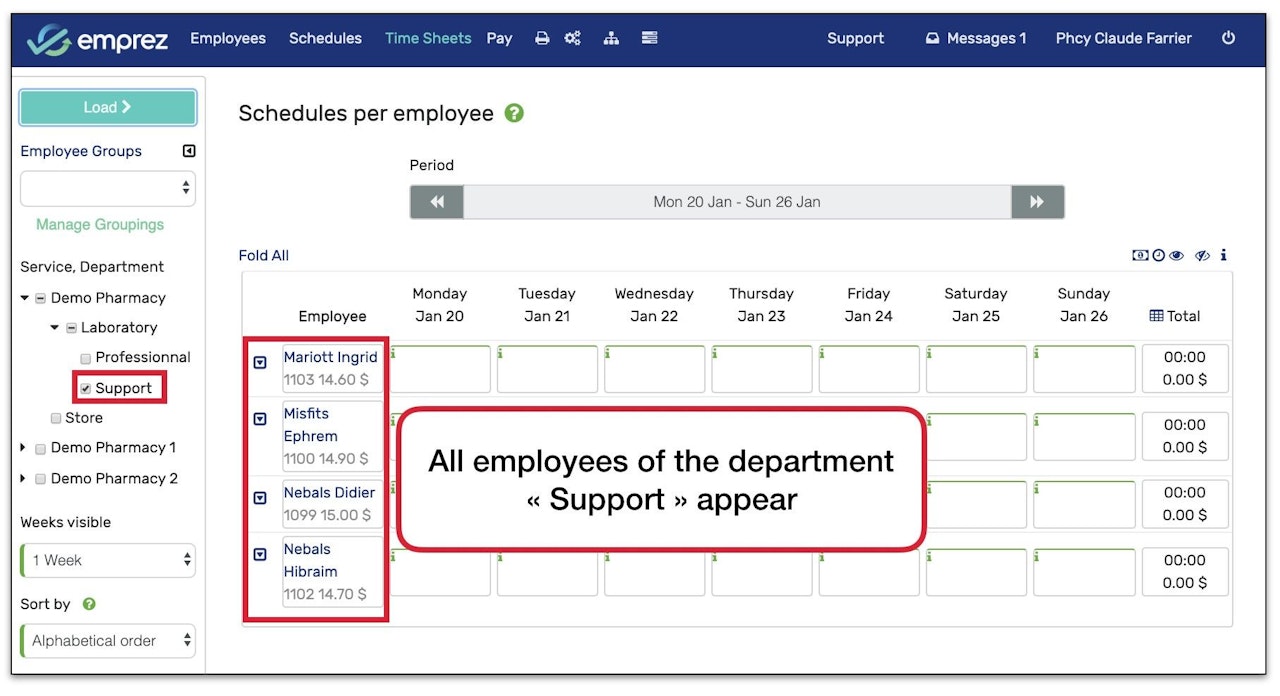Open the Employees menu
Screen dimensions: 1280x696
click(228, 38)
